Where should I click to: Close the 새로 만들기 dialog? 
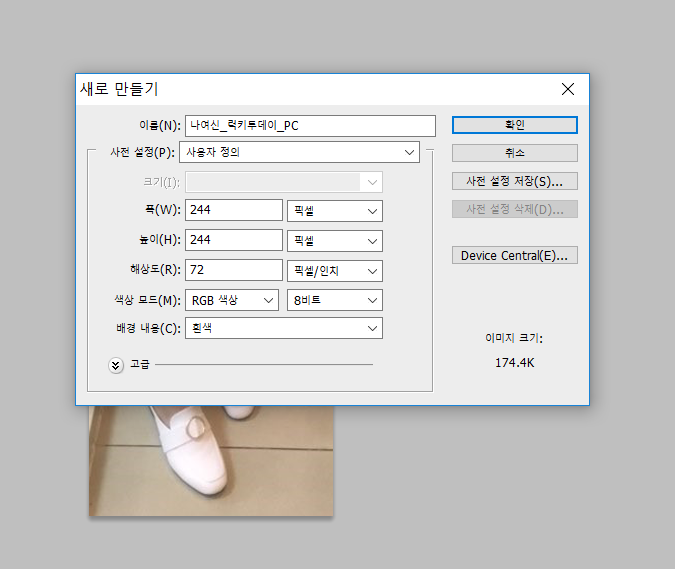point(568,89)
